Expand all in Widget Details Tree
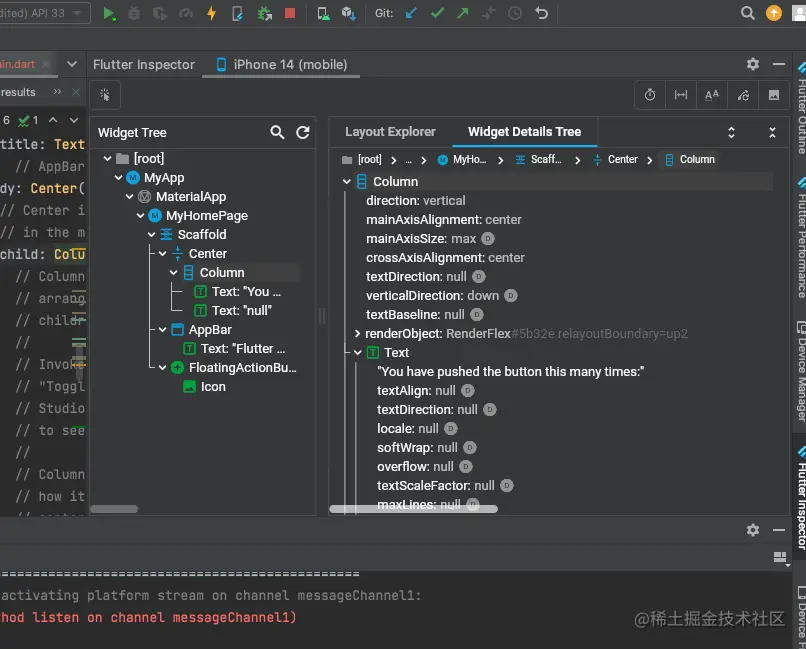 (x=731, y=133)
